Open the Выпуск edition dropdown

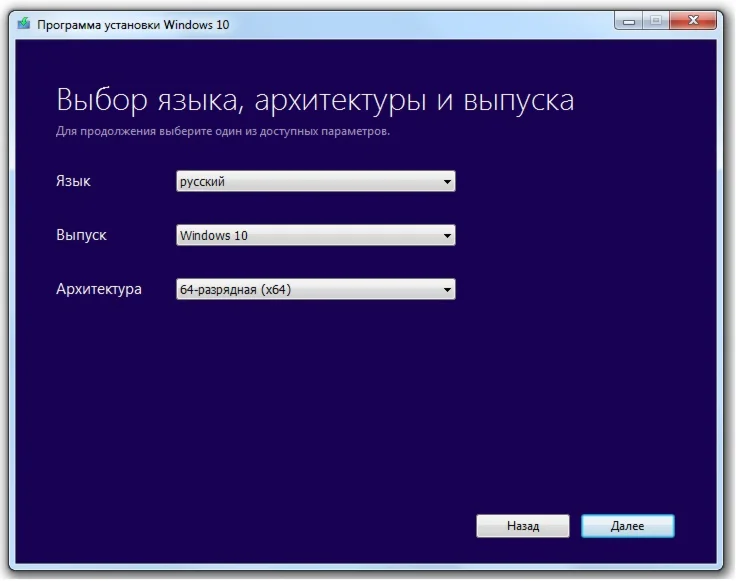(x=315, y=235)
